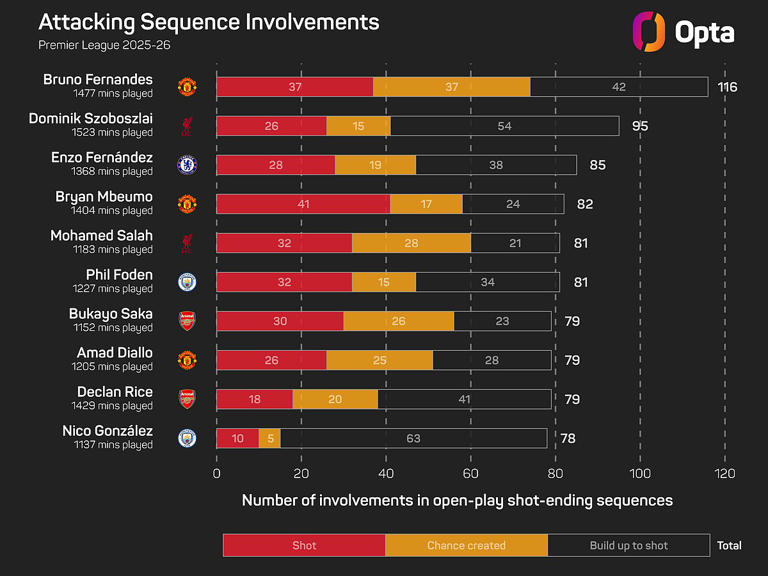The width and height of the screenshot is (768, 576).
Task: Select the Liverpool crest next to Dominik Szoboszlai
Action: 186,126
